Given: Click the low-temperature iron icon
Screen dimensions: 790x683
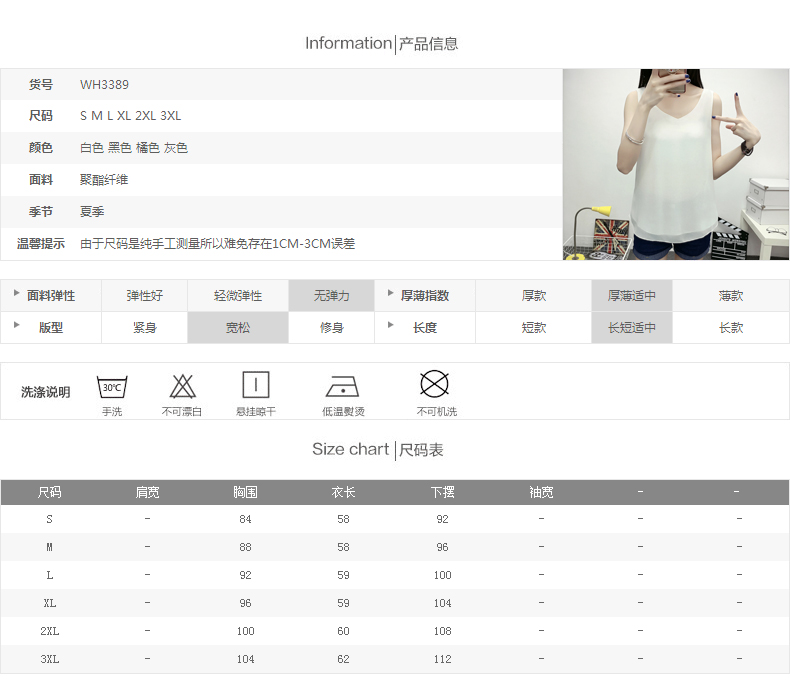Looking at the screenshot, I should click(342, 387).
